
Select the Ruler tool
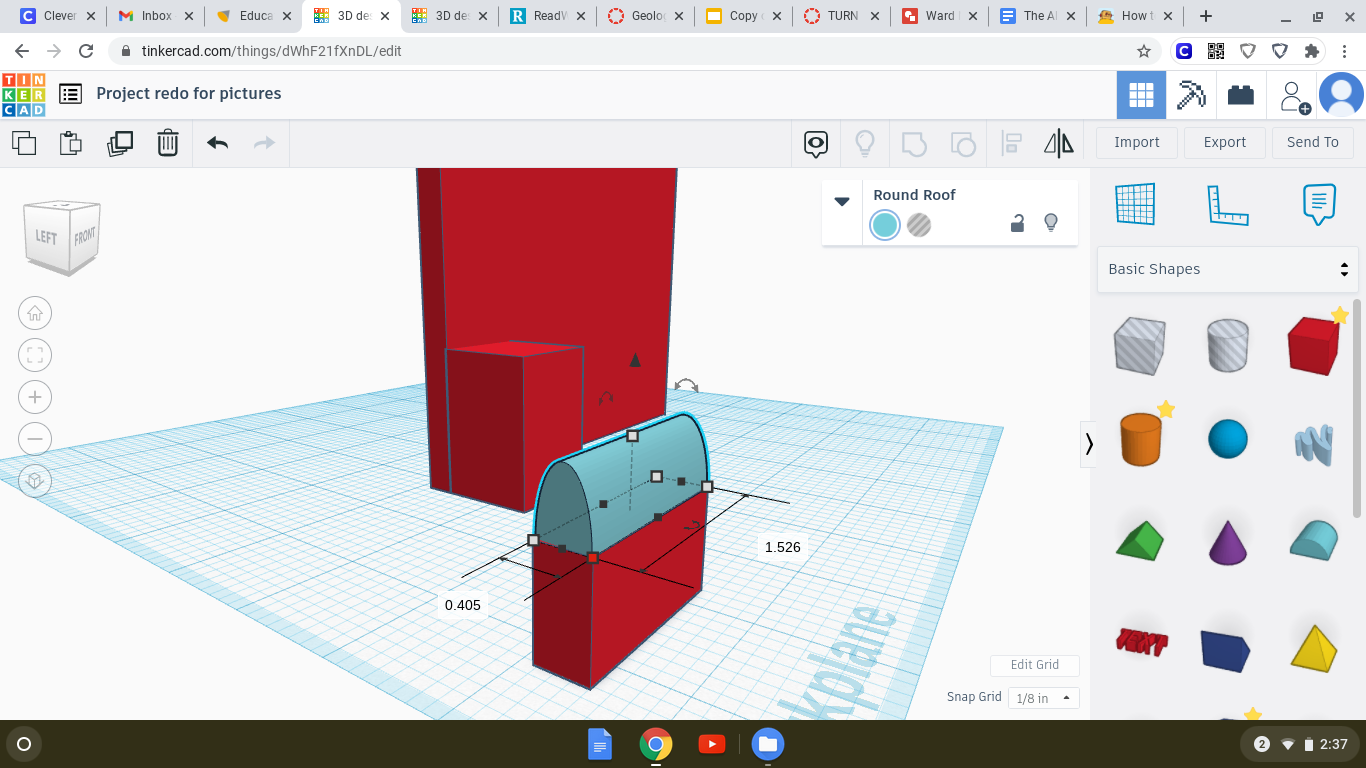click(x=1228, y=205)
